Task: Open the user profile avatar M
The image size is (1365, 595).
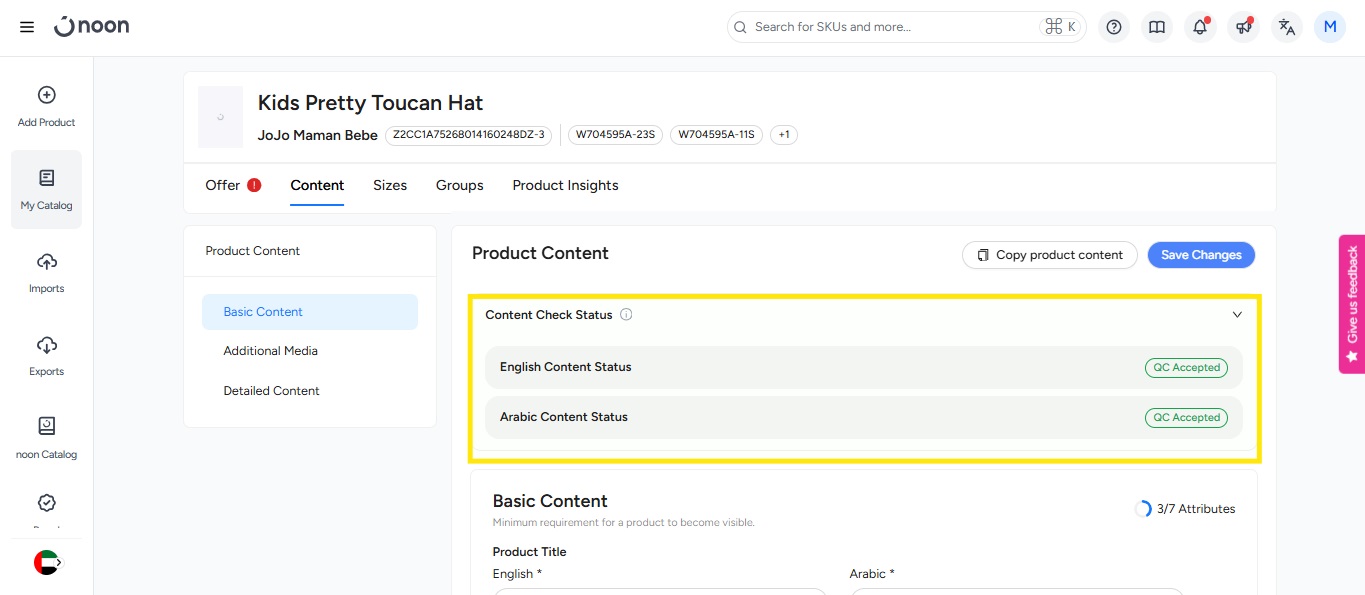Action: click(1330, 27)
